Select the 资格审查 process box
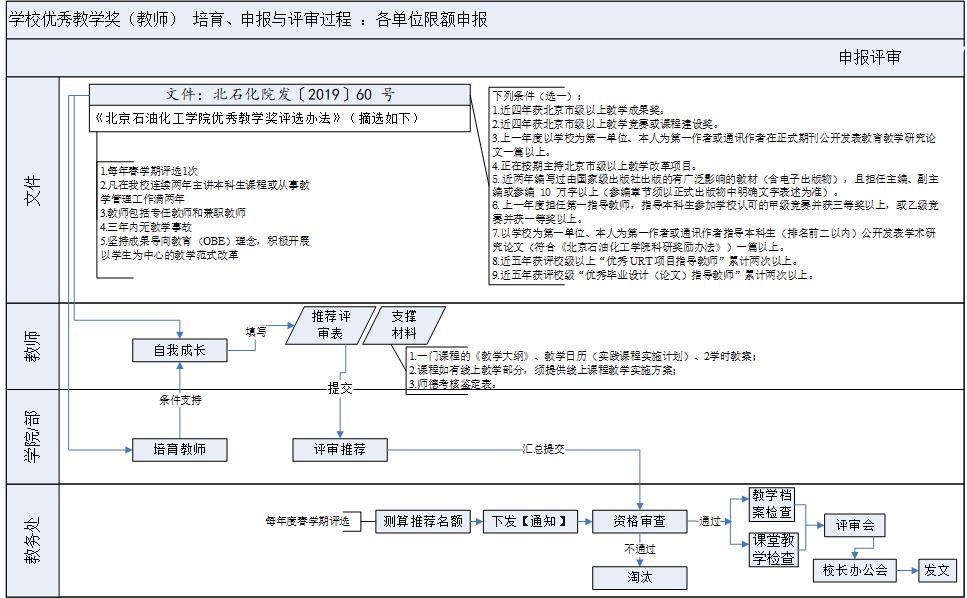 (x=640, y=521)
